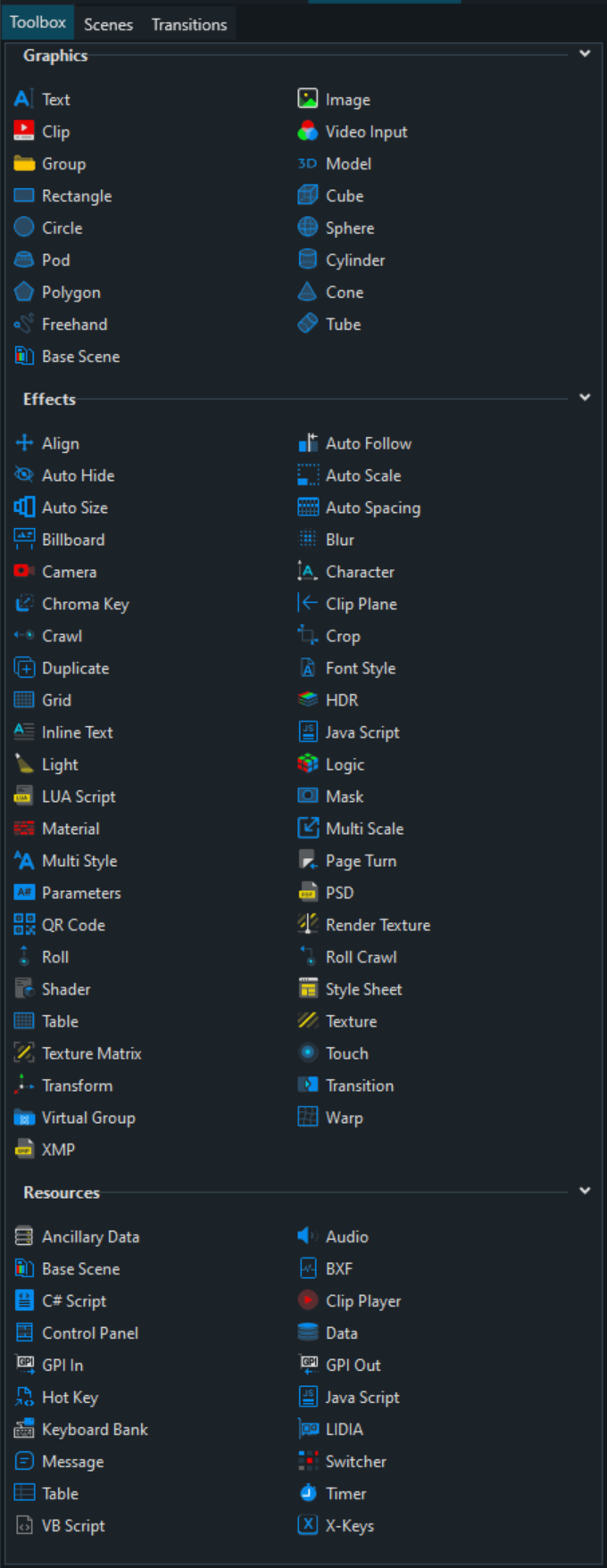Select the X-Keys resource entry

click(x=349, y=1525)
